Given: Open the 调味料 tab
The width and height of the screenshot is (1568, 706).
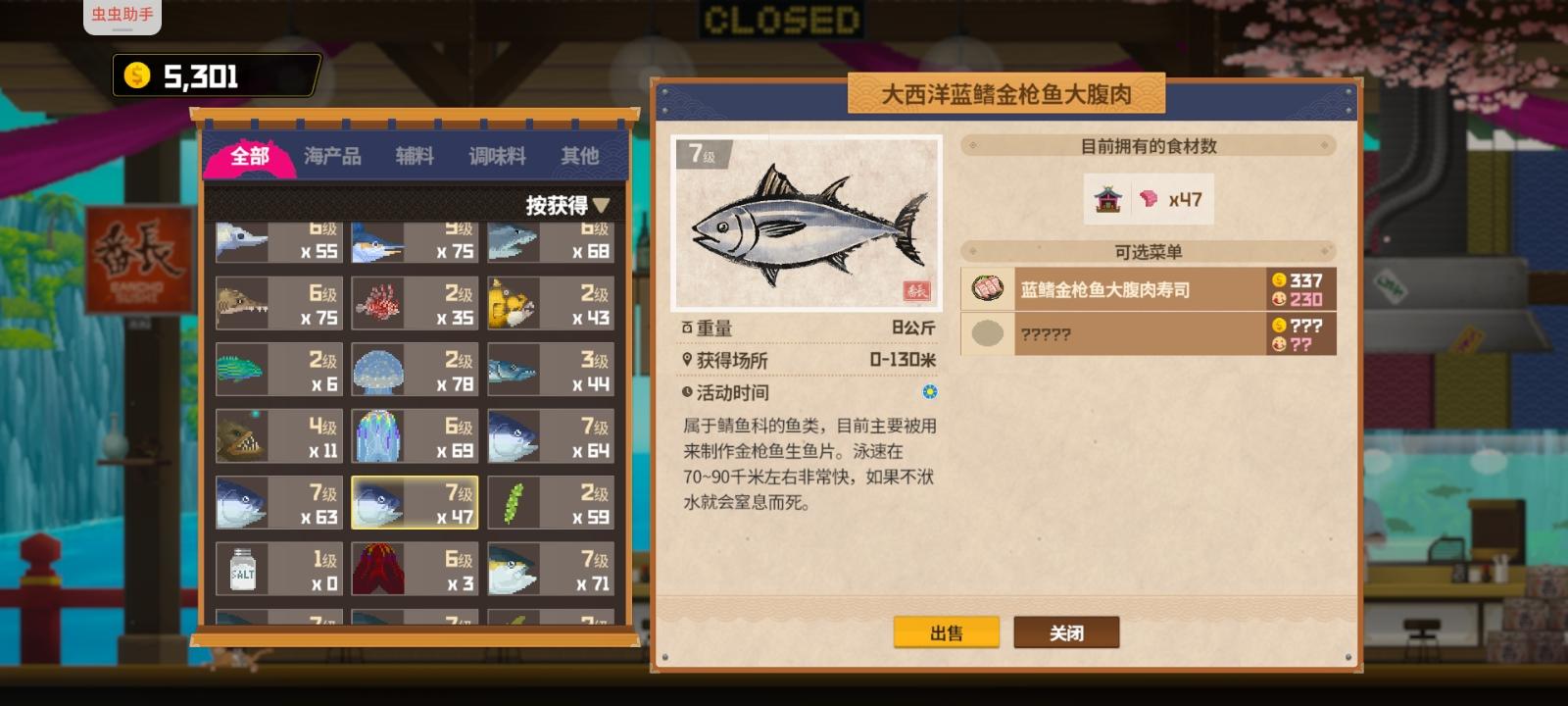Looking at the screenshot, I should coord(497,156).
